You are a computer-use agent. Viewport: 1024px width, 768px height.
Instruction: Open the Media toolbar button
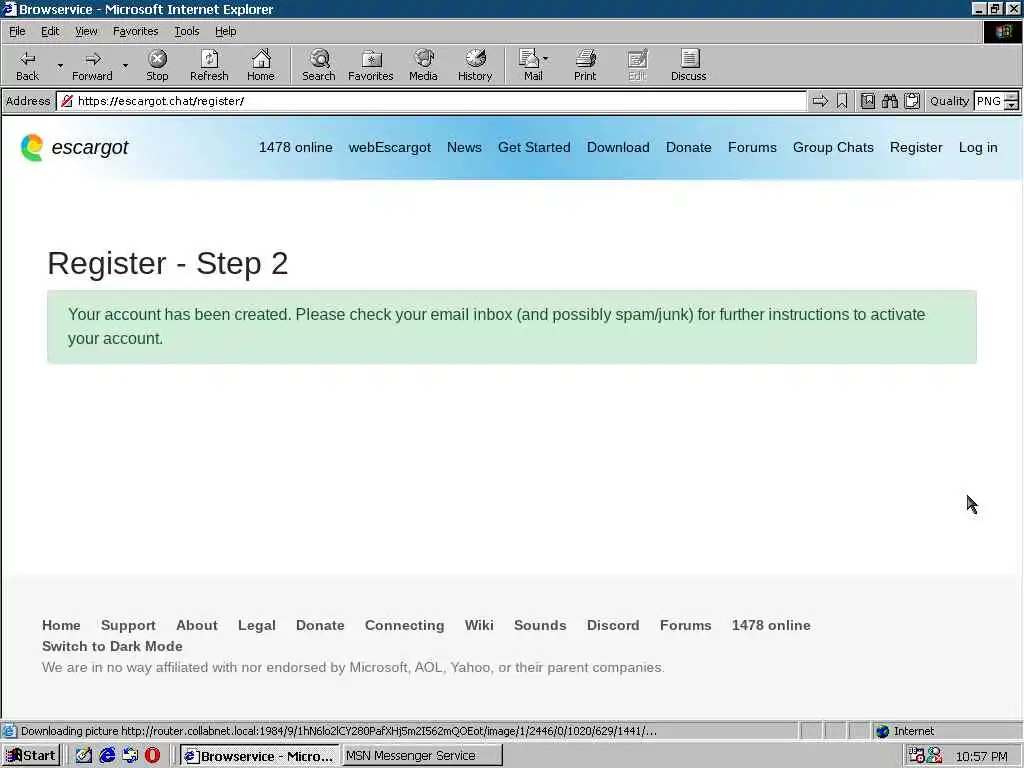423,65
